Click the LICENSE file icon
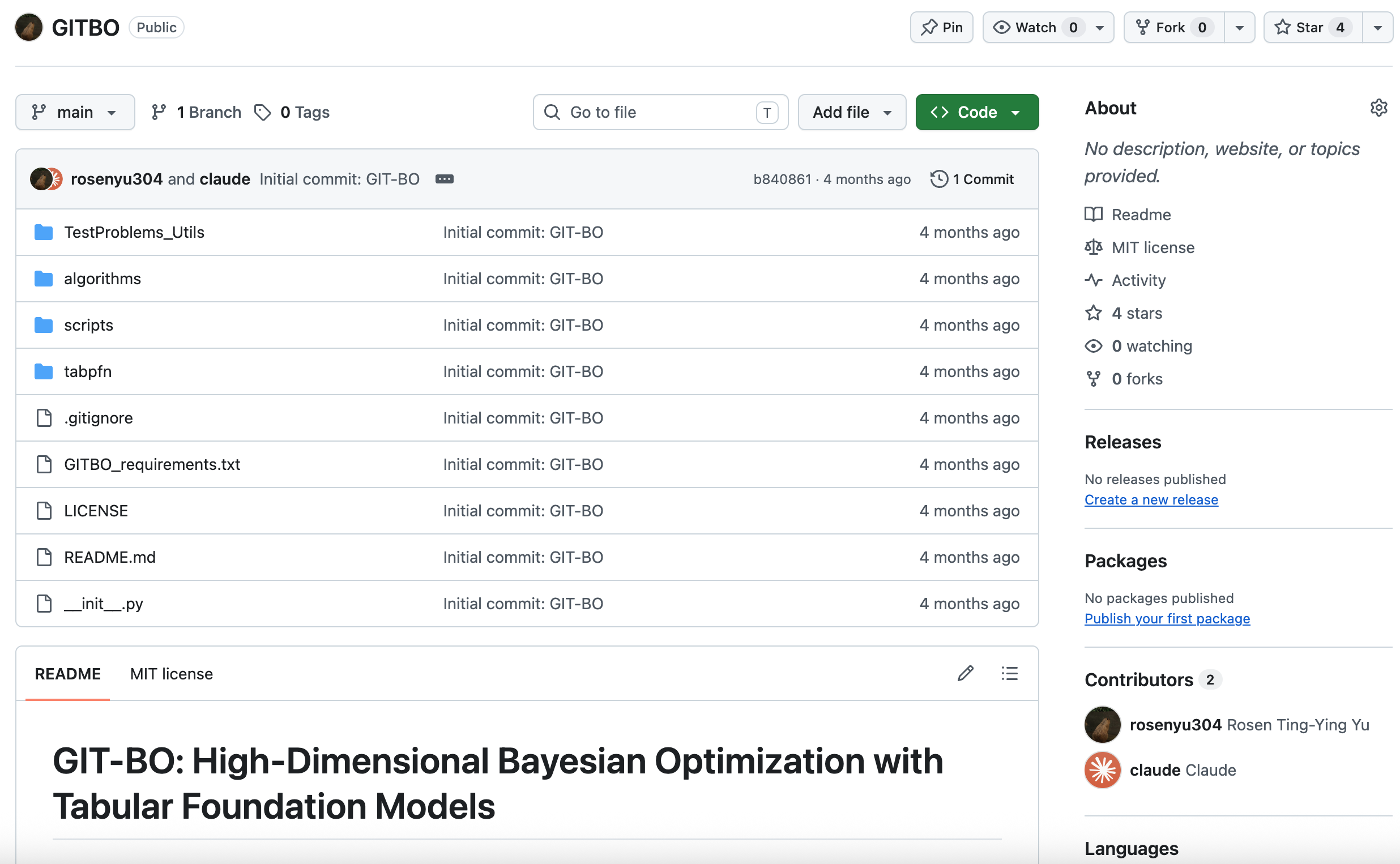Image resolution: width=1400 pixels, height=864 pixels. 44,510
